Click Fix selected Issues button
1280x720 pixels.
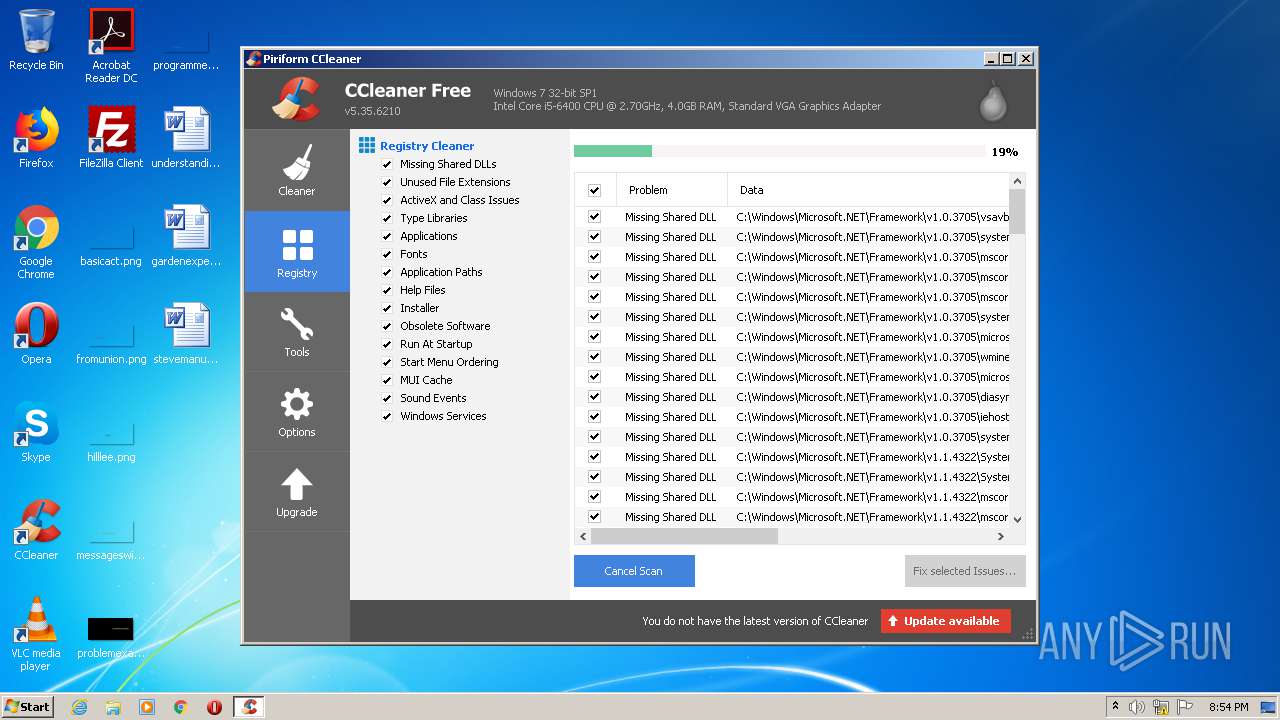point(965,571)
